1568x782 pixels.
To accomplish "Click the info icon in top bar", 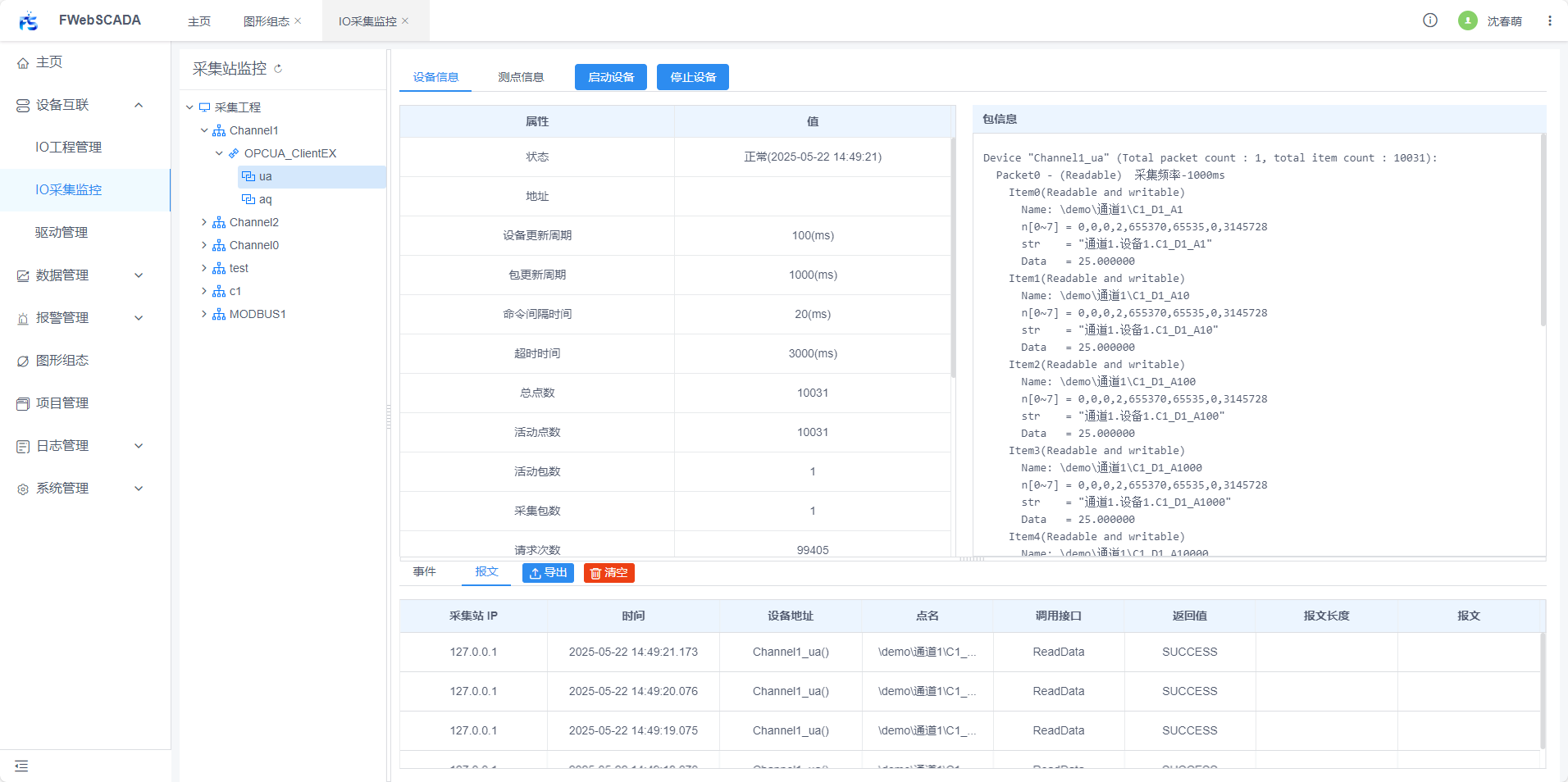I will point(1430,20).
